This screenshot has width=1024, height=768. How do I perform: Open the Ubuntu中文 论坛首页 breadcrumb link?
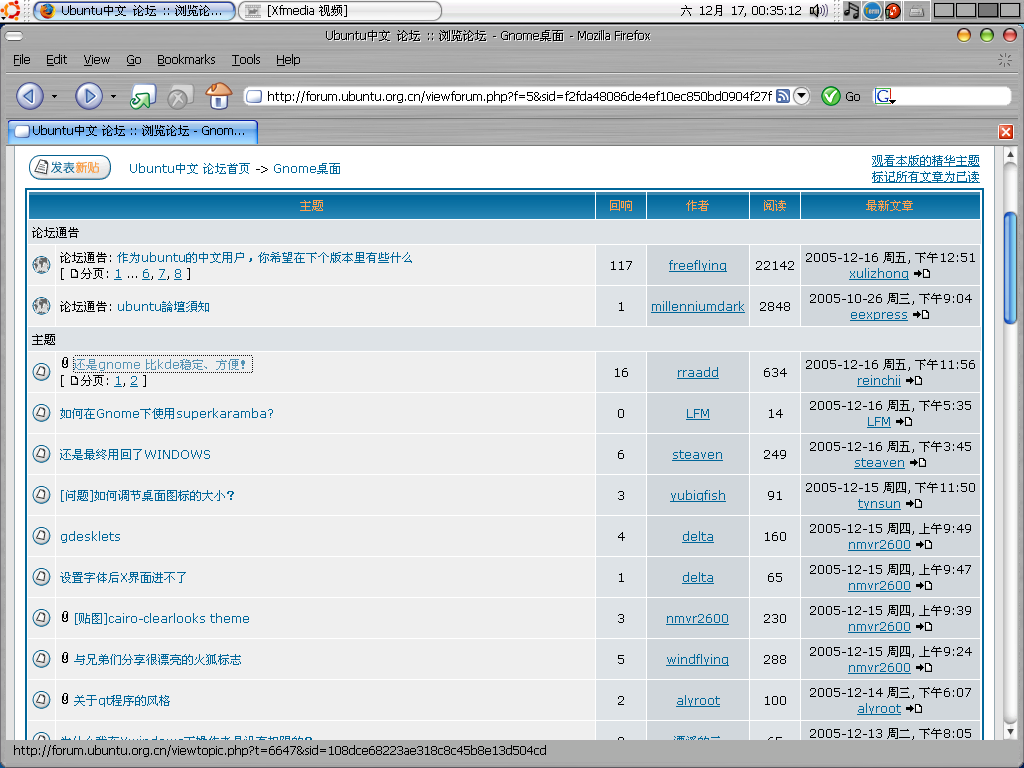tap(189, 168)
